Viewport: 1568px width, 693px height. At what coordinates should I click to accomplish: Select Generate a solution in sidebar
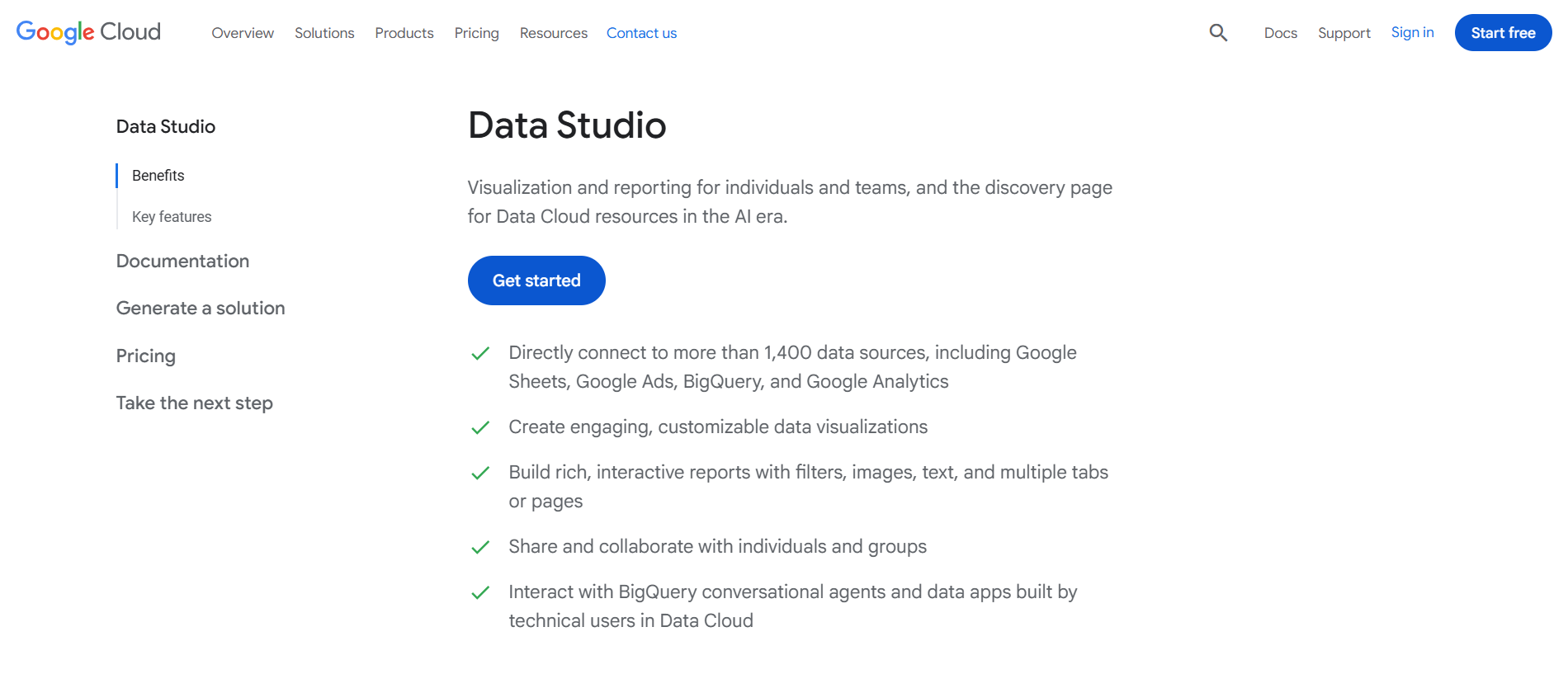point(201,309)
